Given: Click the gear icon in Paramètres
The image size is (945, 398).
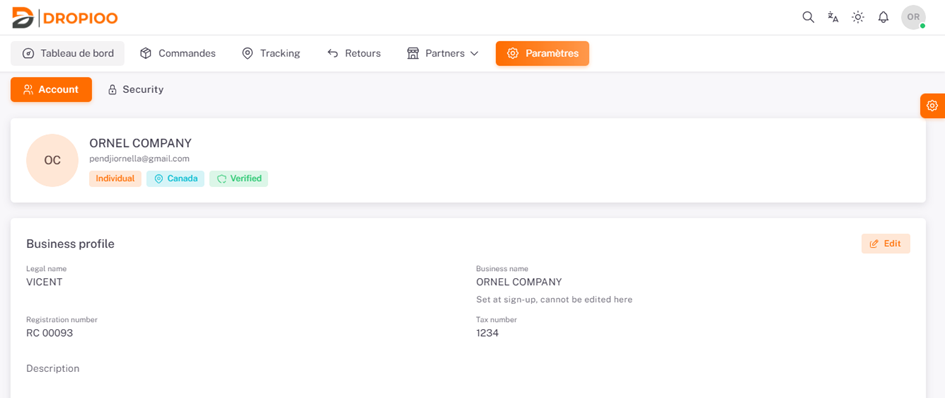Looking at the screenshot, I should [512, 53].
